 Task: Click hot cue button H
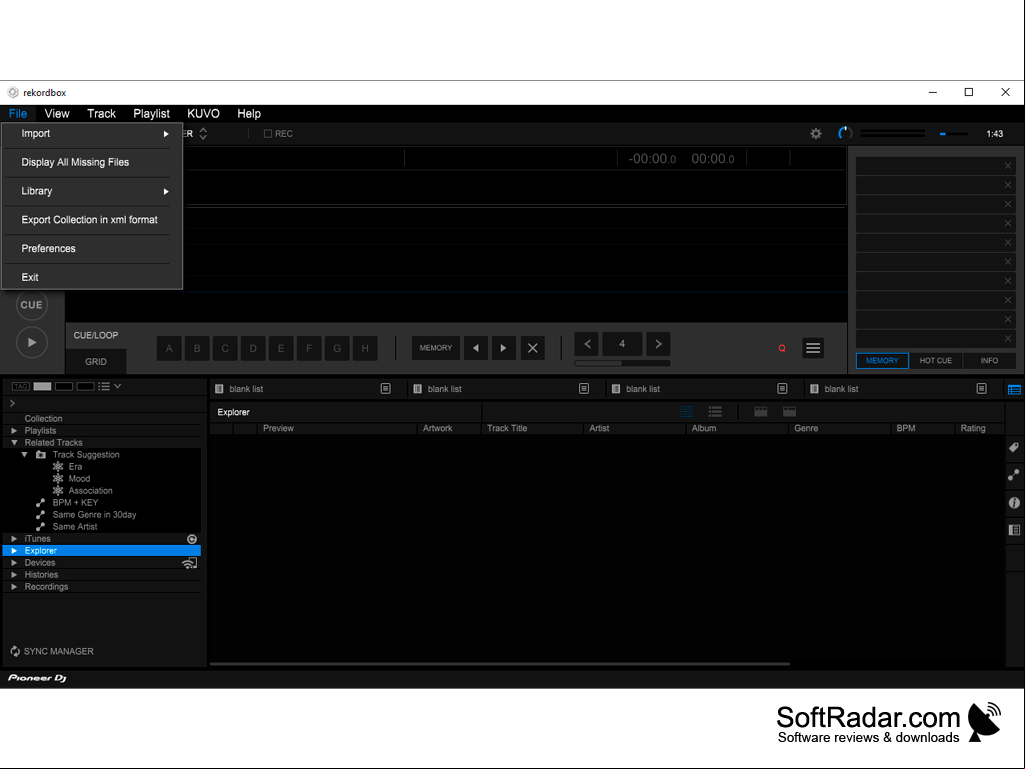tap(365, 349)
